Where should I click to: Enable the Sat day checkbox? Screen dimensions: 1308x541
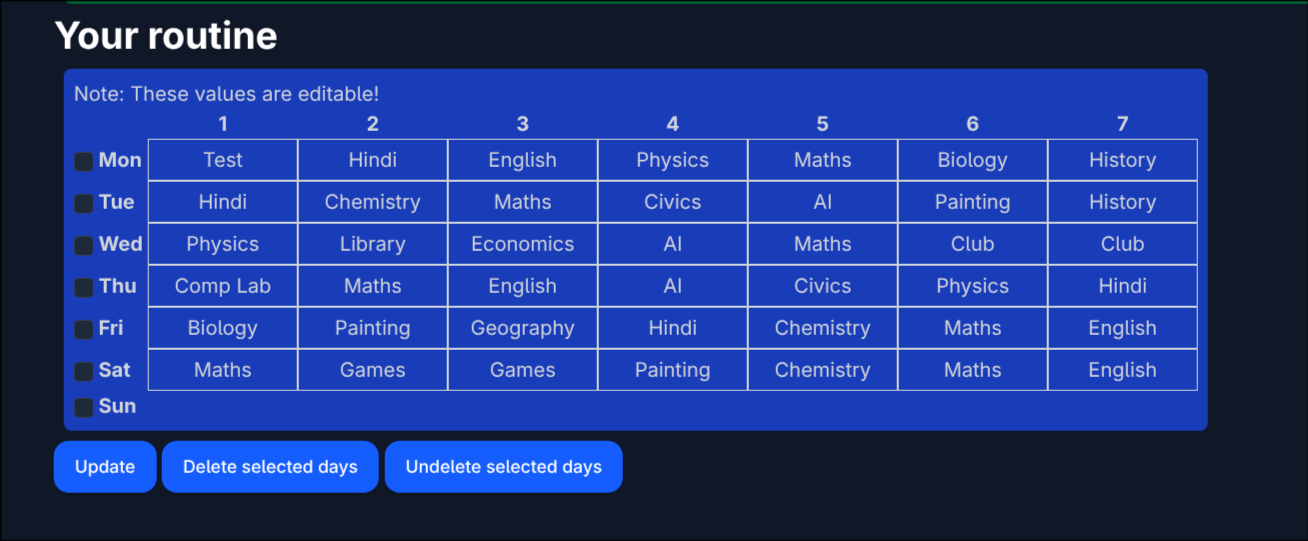pyautogui.click(x=84, y=372)
